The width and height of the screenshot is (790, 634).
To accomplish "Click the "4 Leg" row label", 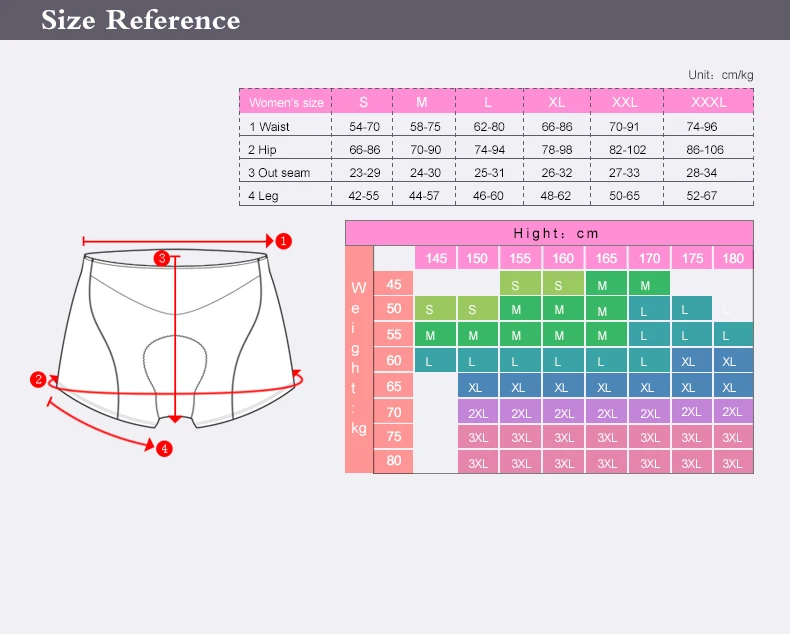I will click(x=263, y=196).
